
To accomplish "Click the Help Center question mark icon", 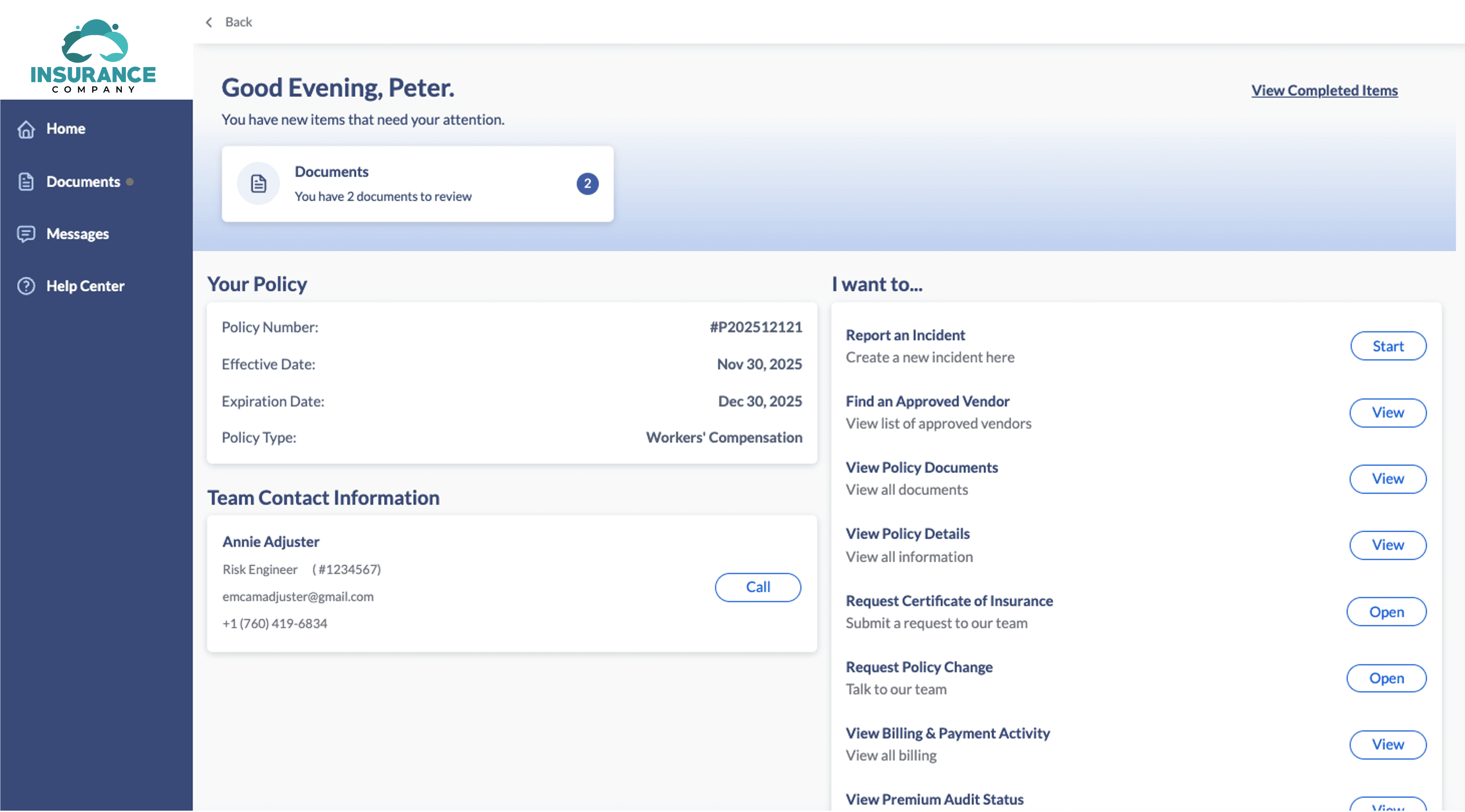I will point(26,286).
